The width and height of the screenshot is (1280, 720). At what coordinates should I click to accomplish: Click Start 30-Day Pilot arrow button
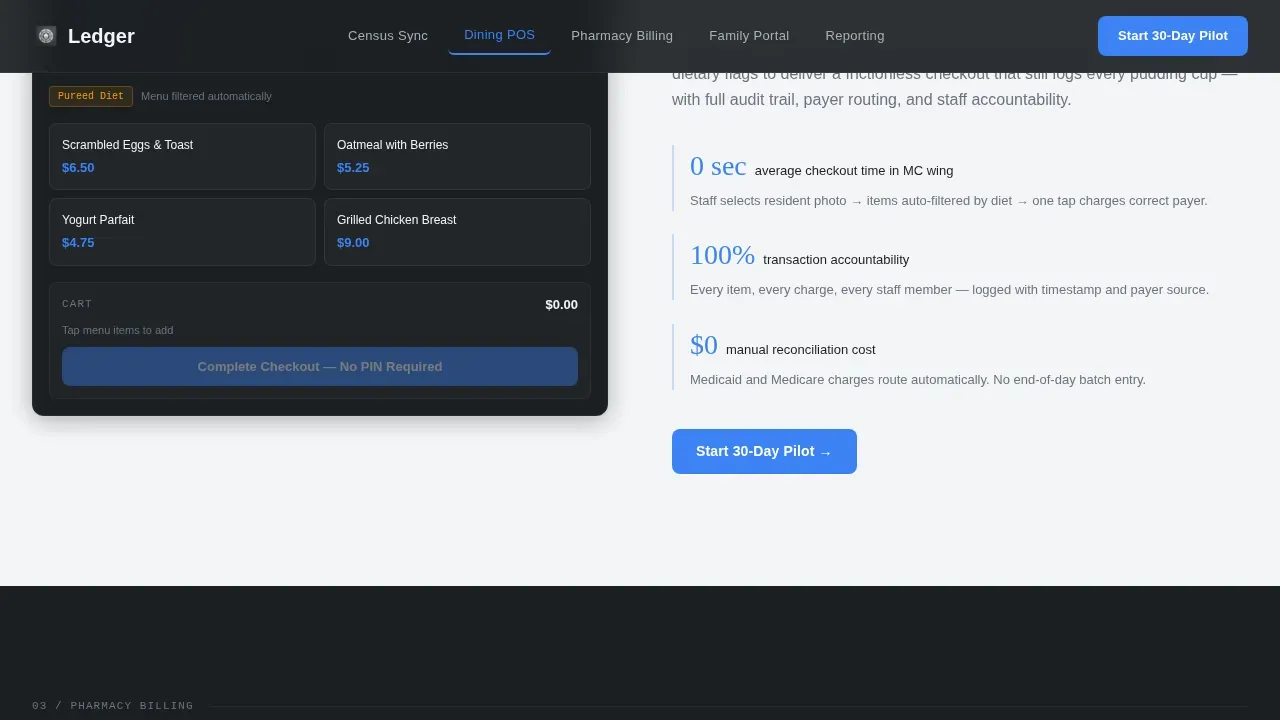point(764,451)
